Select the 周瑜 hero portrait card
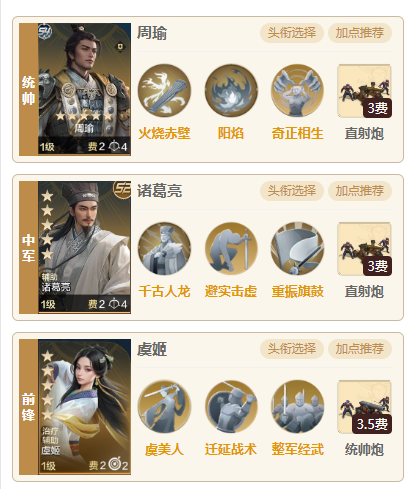Screen dimensions: 410x489 click(x=84, y=89)
